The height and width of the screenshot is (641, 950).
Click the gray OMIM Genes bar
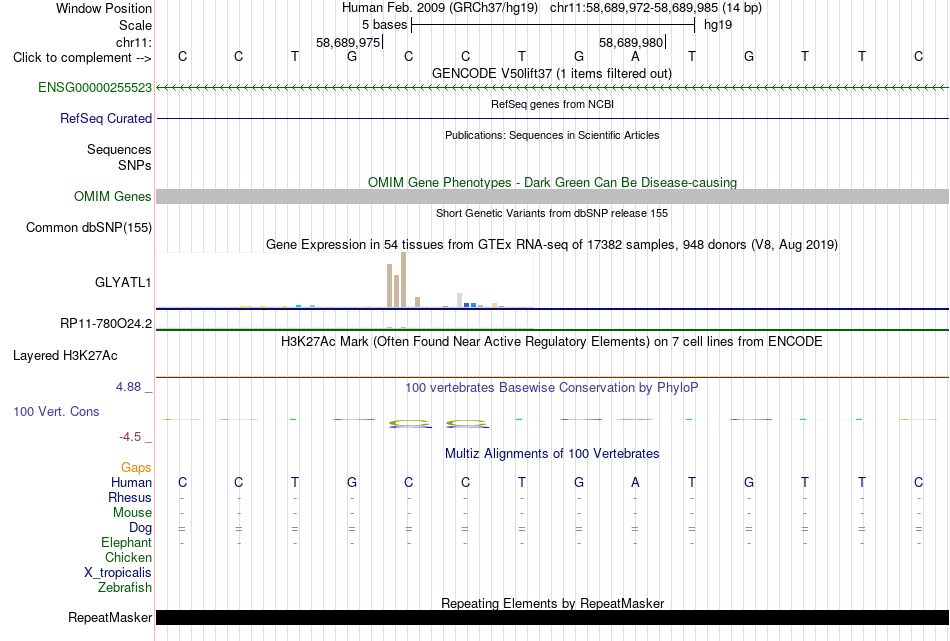(552, 196)
